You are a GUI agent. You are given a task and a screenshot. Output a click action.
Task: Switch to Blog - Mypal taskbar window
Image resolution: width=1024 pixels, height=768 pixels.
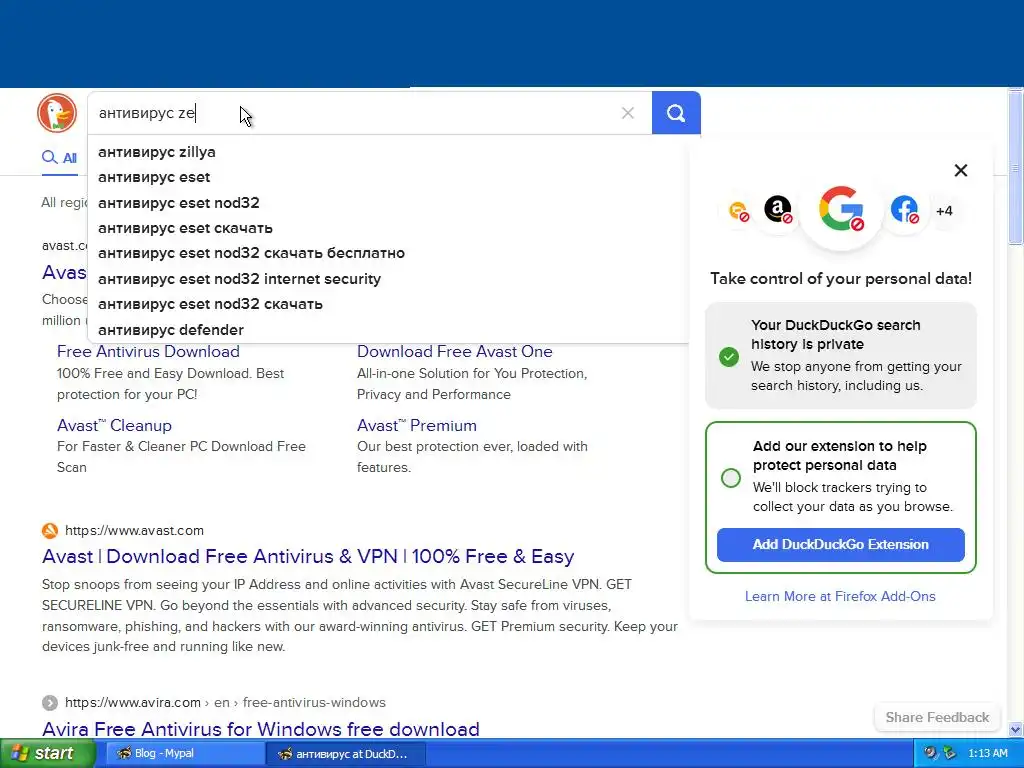[x=183, y=753]
